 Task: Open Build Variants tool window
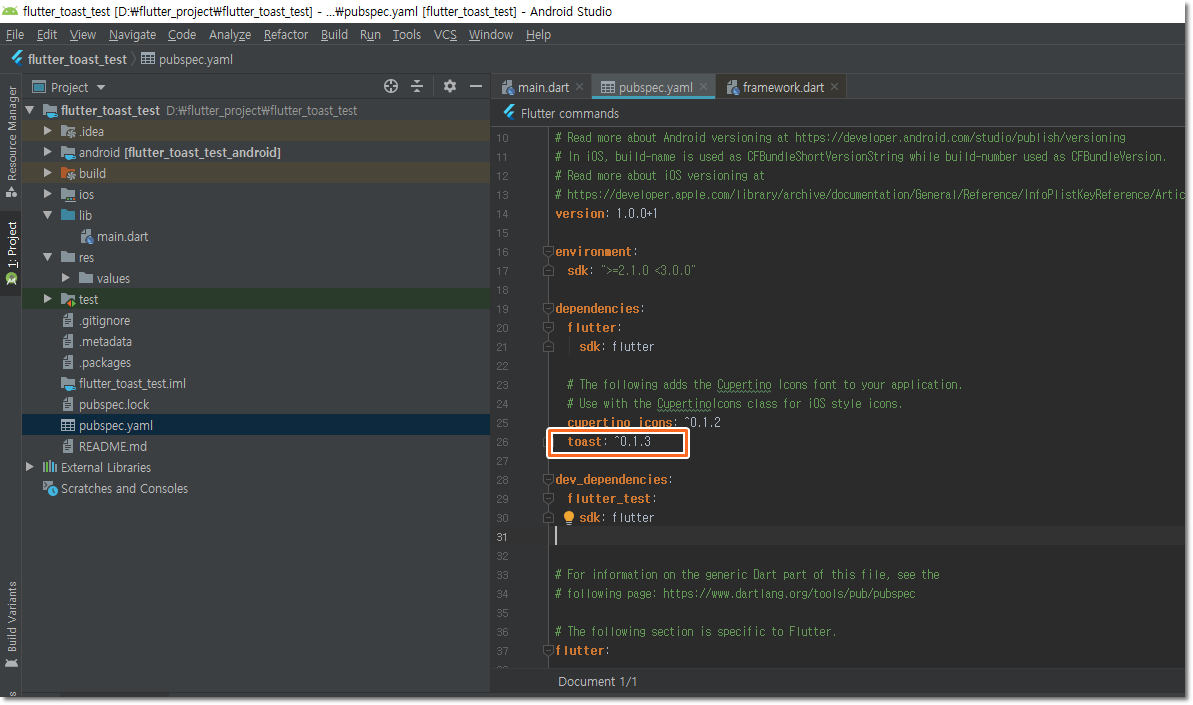point(11,624)
